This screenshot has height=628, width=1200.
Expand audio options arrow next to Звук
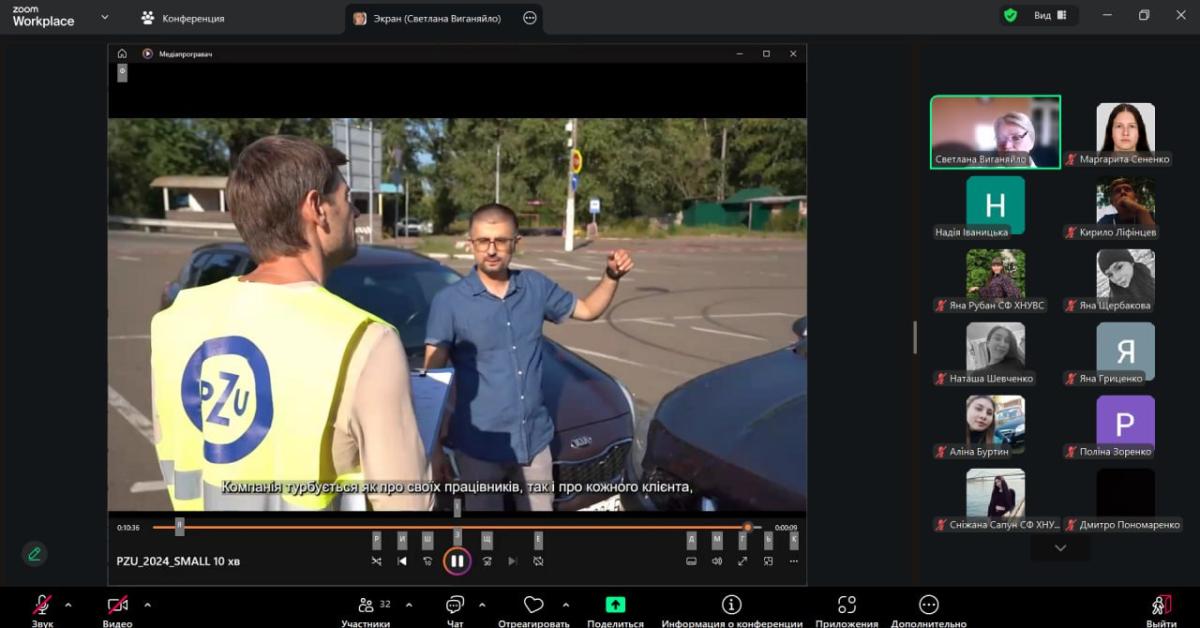point(68,605)
